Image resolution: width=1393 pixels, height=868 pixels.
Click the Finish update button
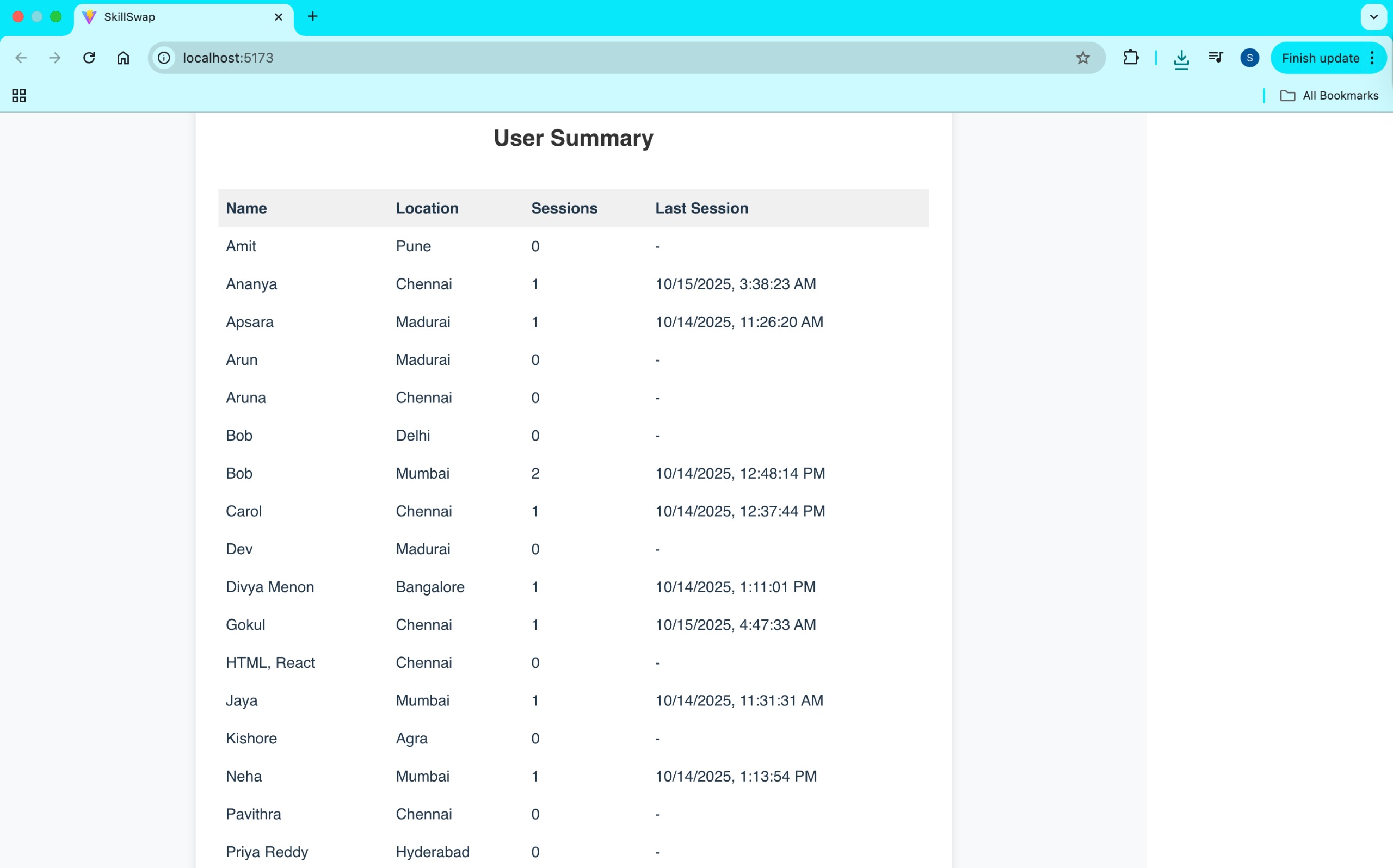pos(1320,58)
